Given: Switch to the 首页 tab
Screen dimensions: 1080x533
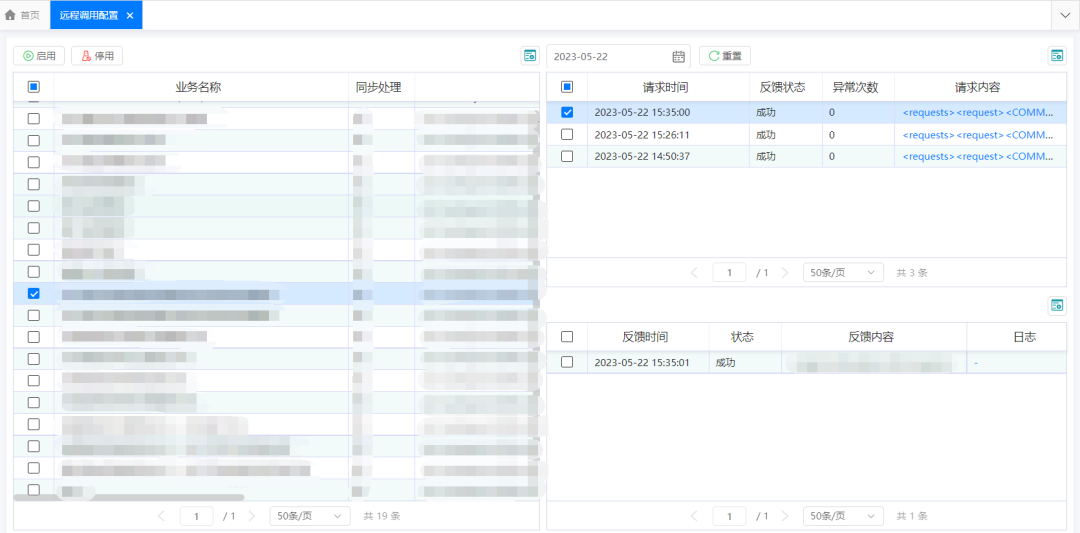Looking at the screenshot, I should pyautogui.click(x=23, y=15).
